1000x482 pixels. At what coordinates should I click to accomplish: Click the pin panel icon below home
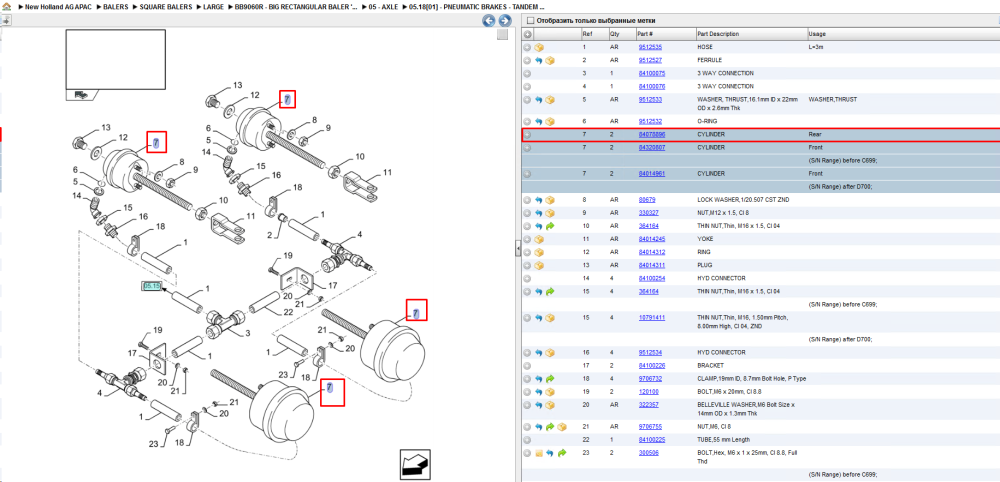coord(6,20)
